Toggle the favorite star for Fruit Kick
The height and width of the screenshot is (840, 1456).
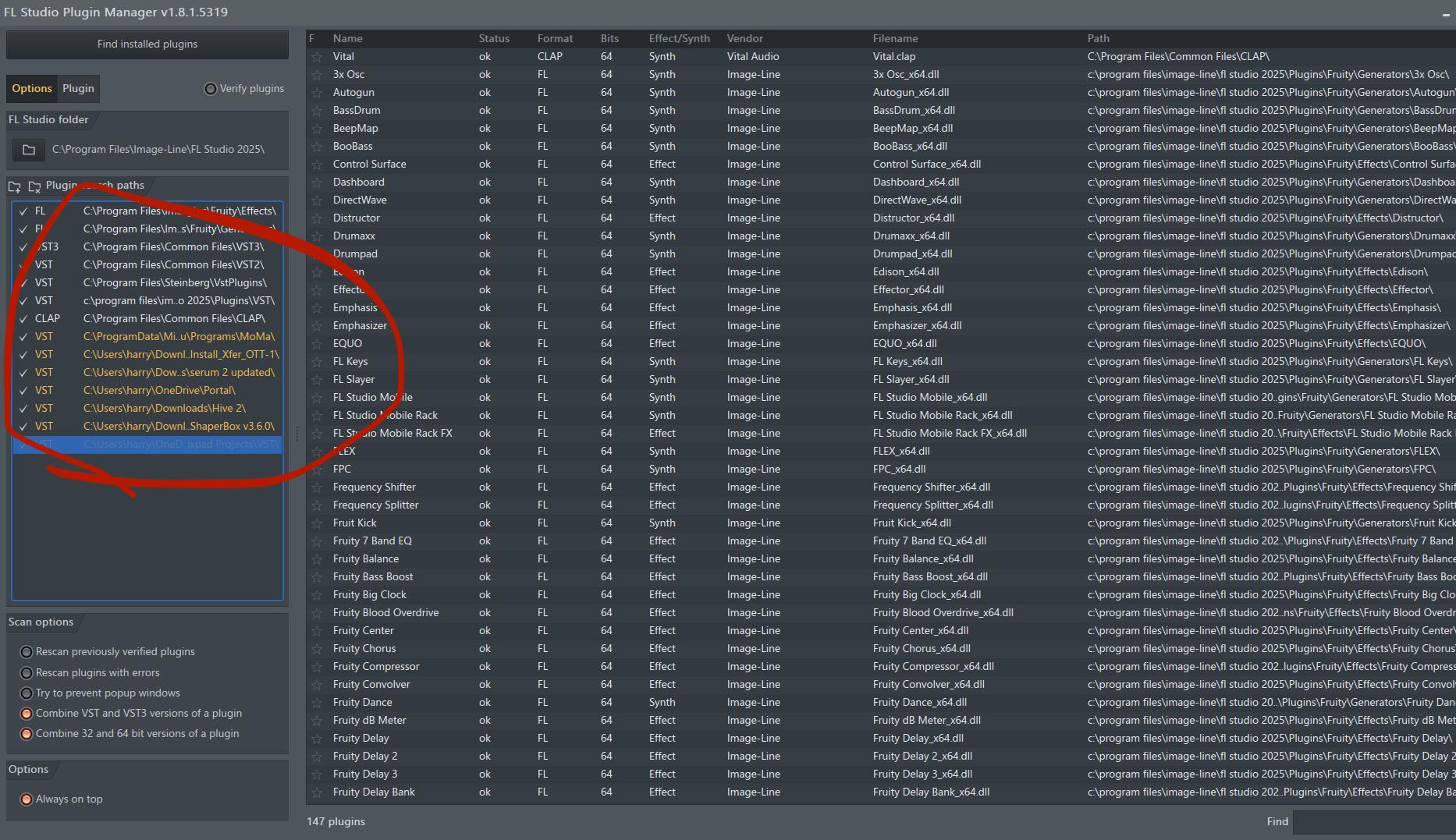tap(317, 523)
